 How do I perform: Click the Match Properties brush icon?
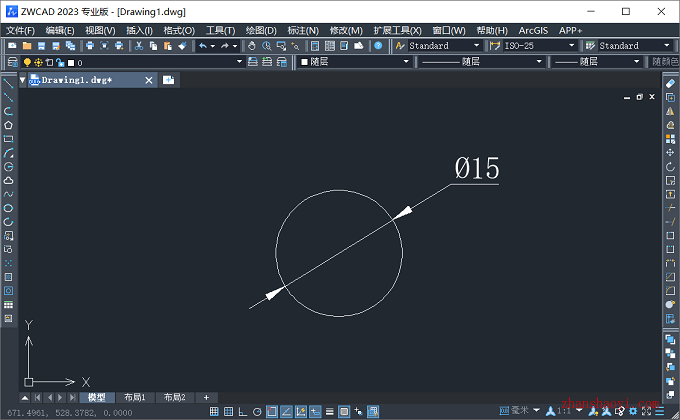tap(182, 46)
